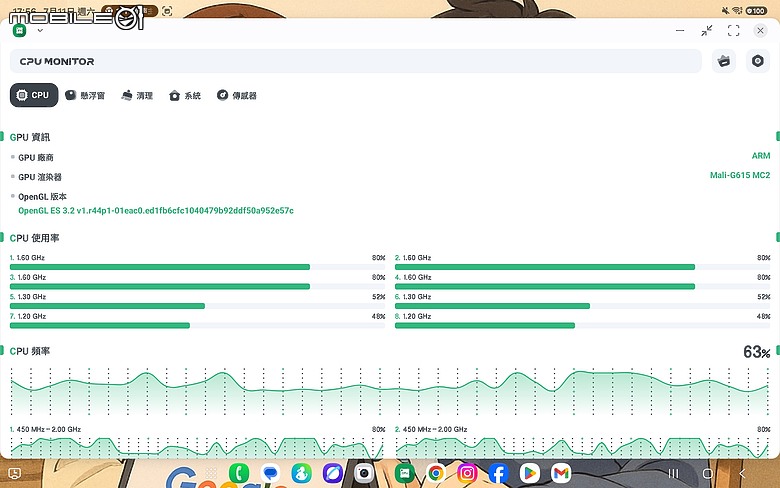The height and width of the screenshot is (488, 780).
Task: Launch Chrome from the taskbar
Action: [x=436, y=473]
